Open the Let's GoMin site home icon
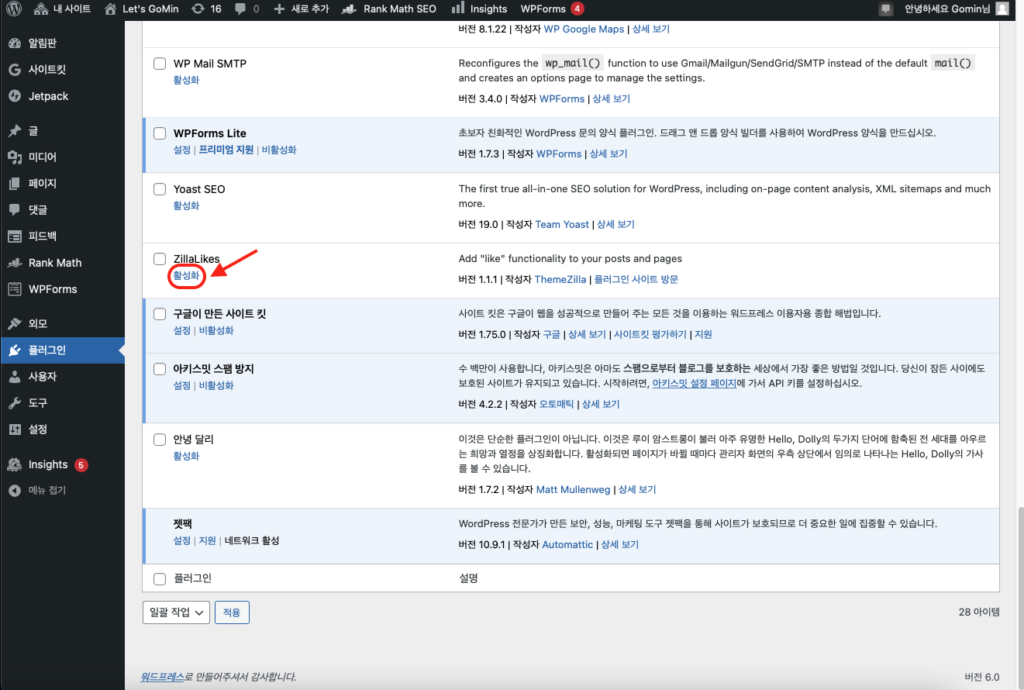Viewport: 1024px width, 690px height. click(x=110, y=8)
